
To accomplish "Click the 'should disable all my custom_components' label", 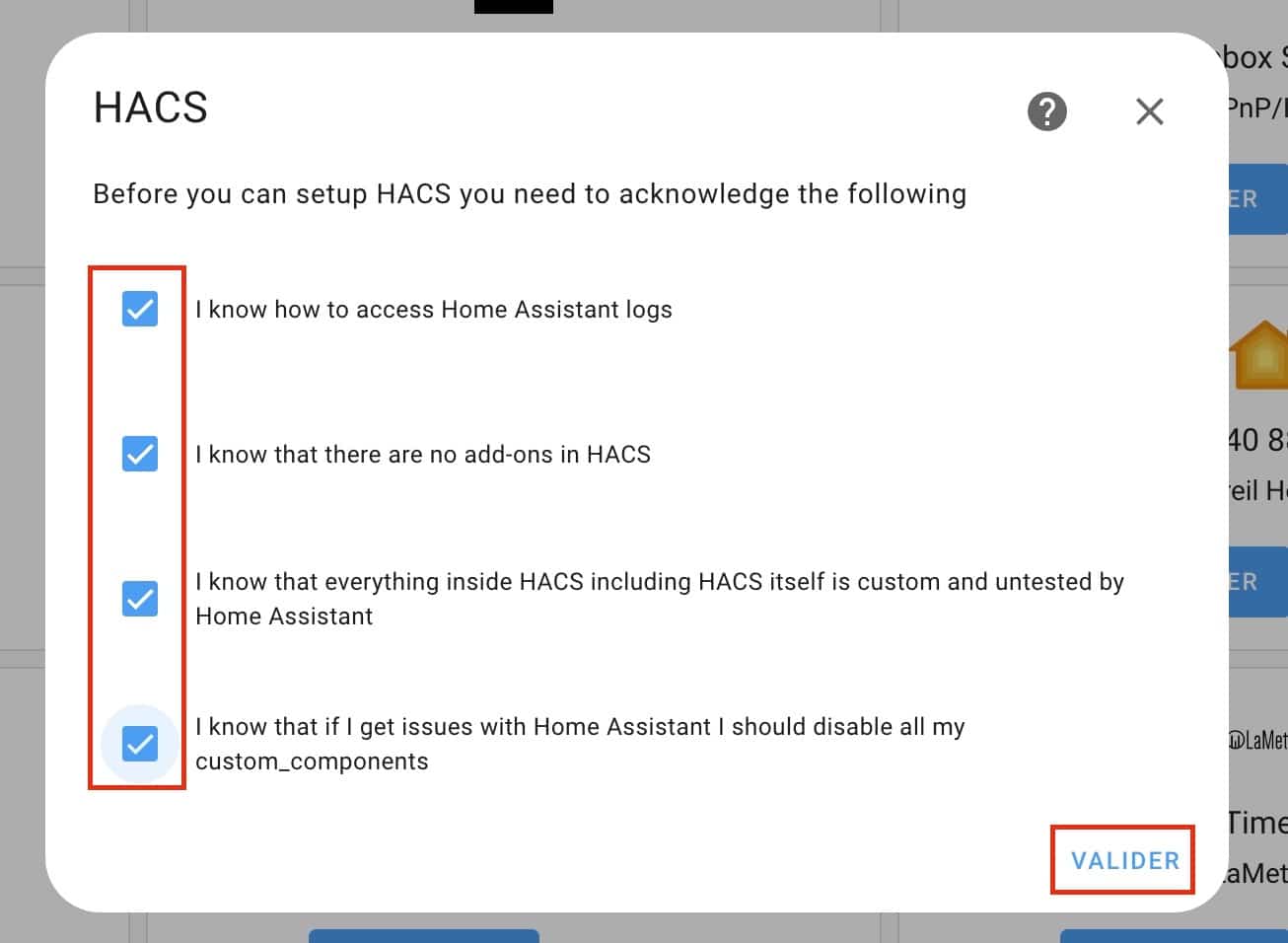I will [580, 744].
